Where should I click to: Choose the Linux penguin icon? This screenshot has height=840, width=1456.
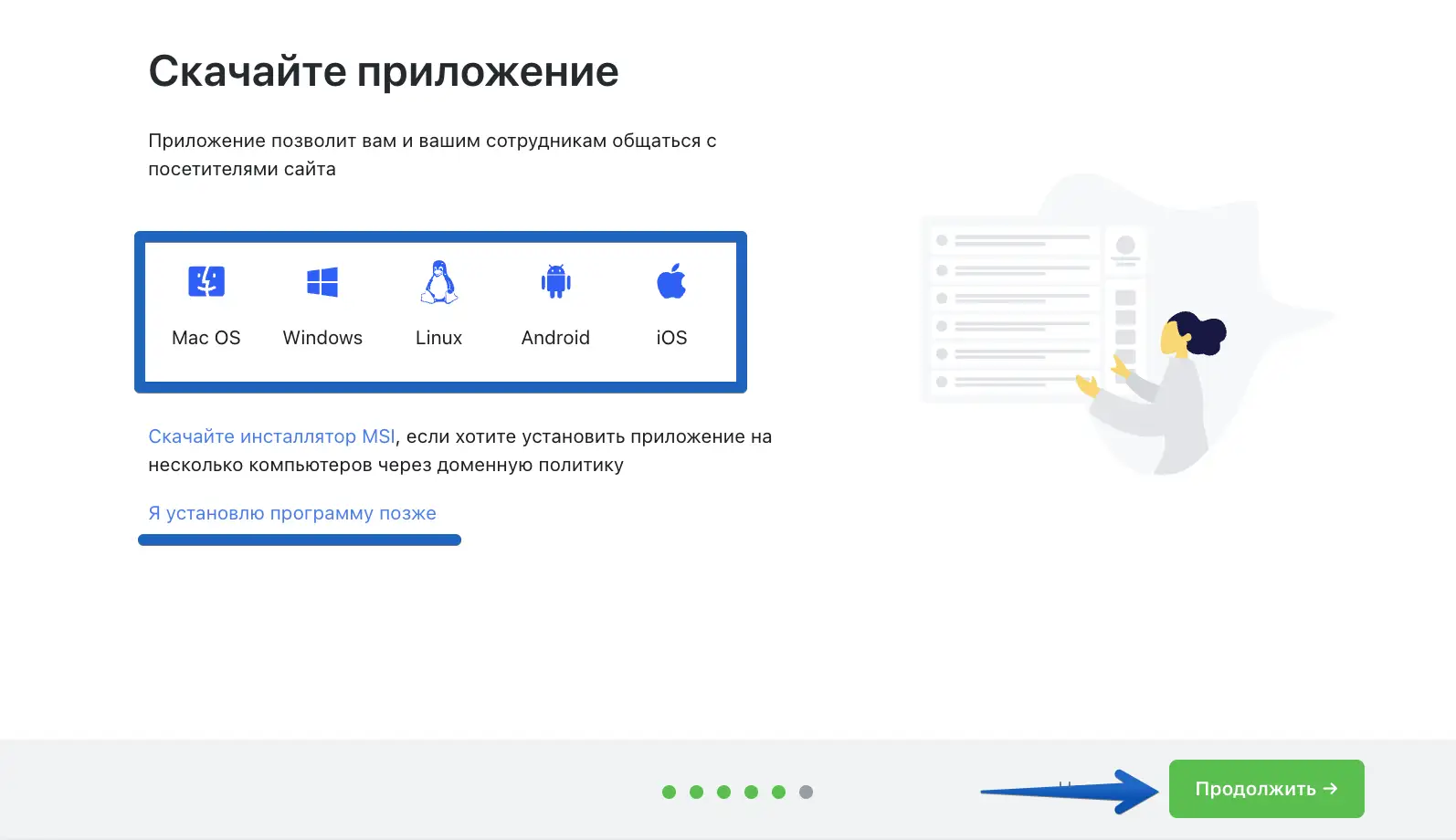pos(439,281)
